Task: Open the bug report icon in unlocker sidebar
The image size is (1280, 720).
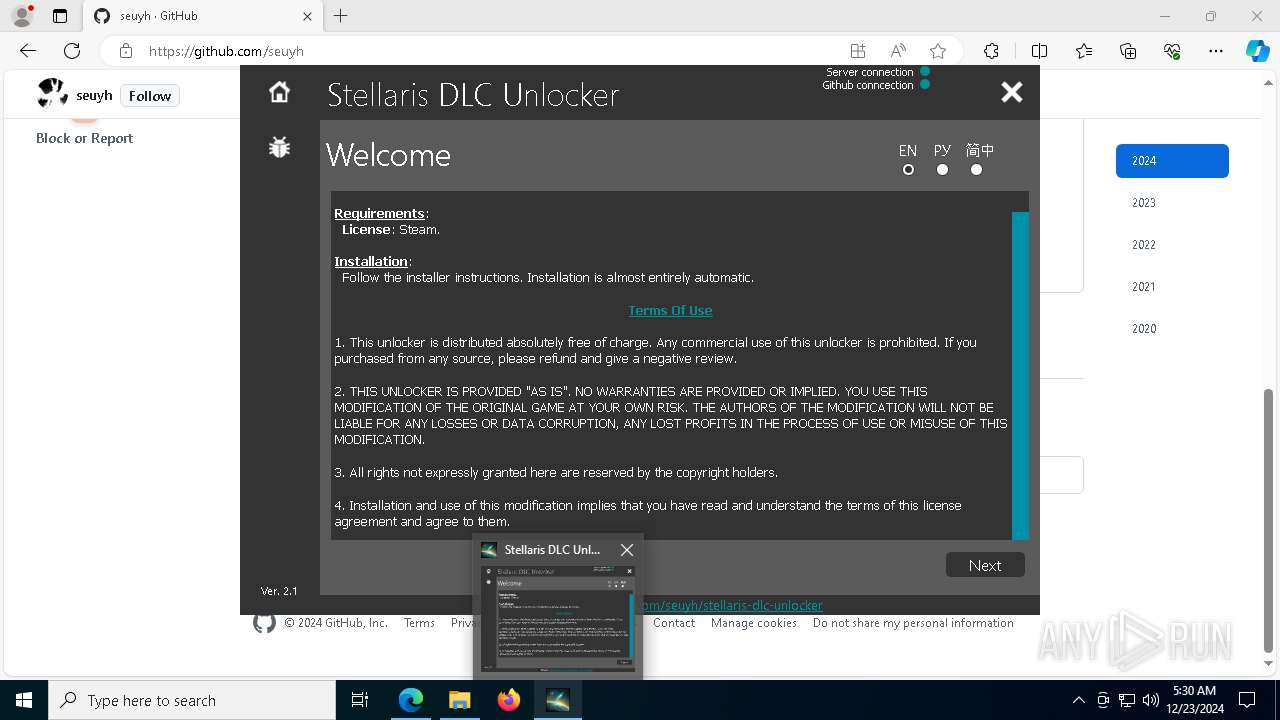Action: (279, 147)
